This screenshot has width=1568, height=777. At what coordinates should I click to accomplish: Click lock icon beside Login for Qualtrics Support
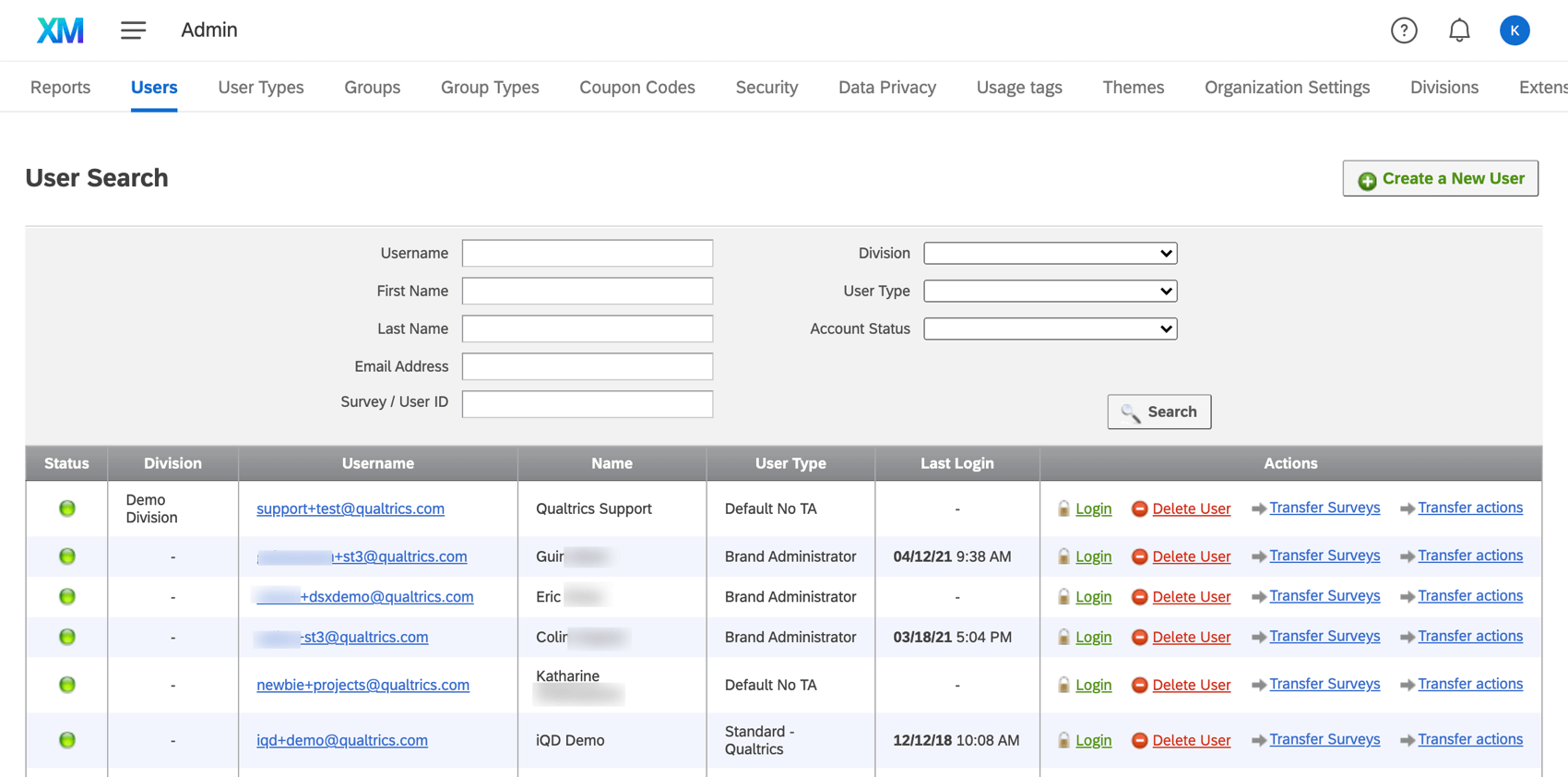(1063, 508)
